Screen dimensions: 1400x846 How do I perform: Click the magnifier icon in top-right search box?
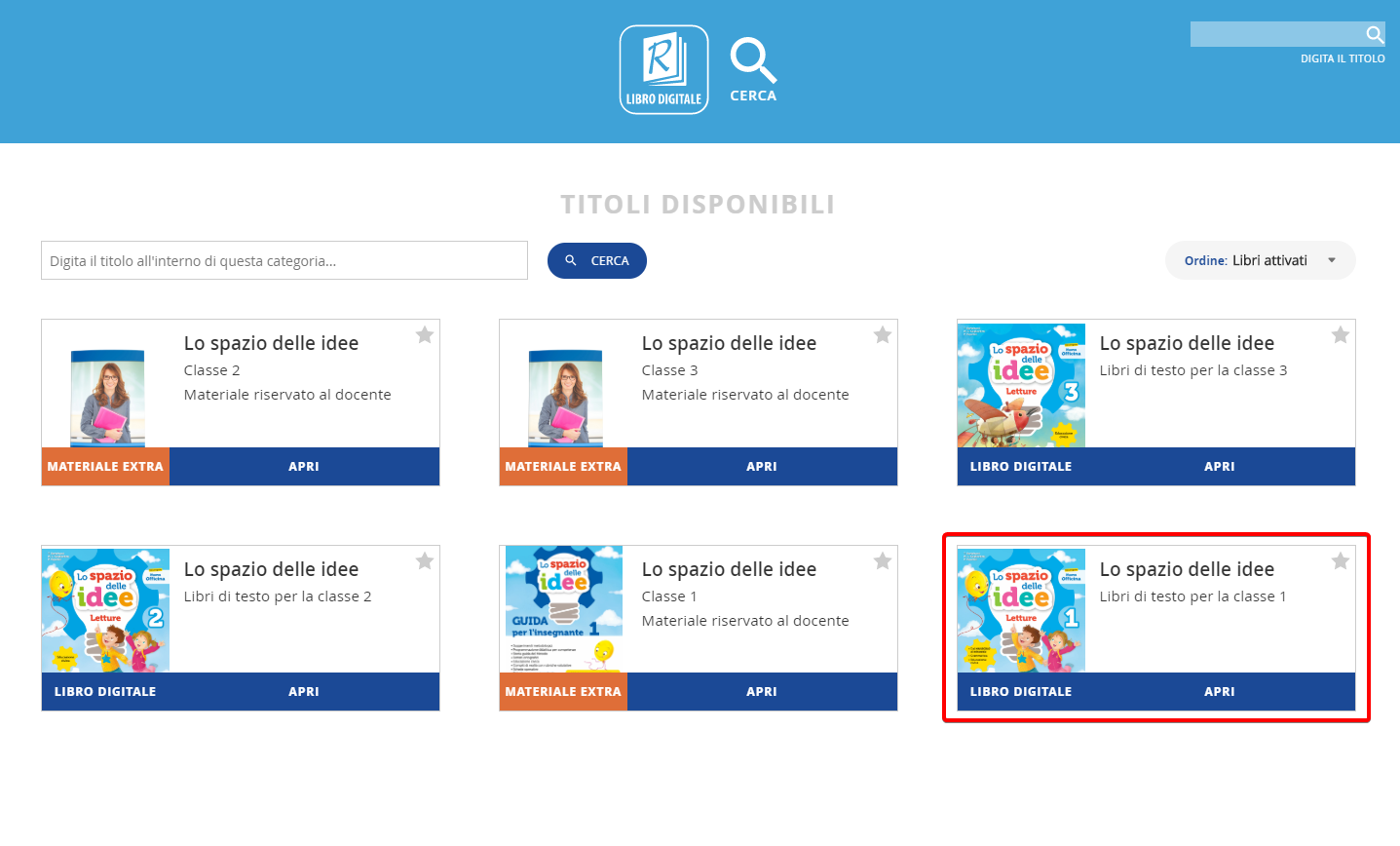(x=1374, y=35)
